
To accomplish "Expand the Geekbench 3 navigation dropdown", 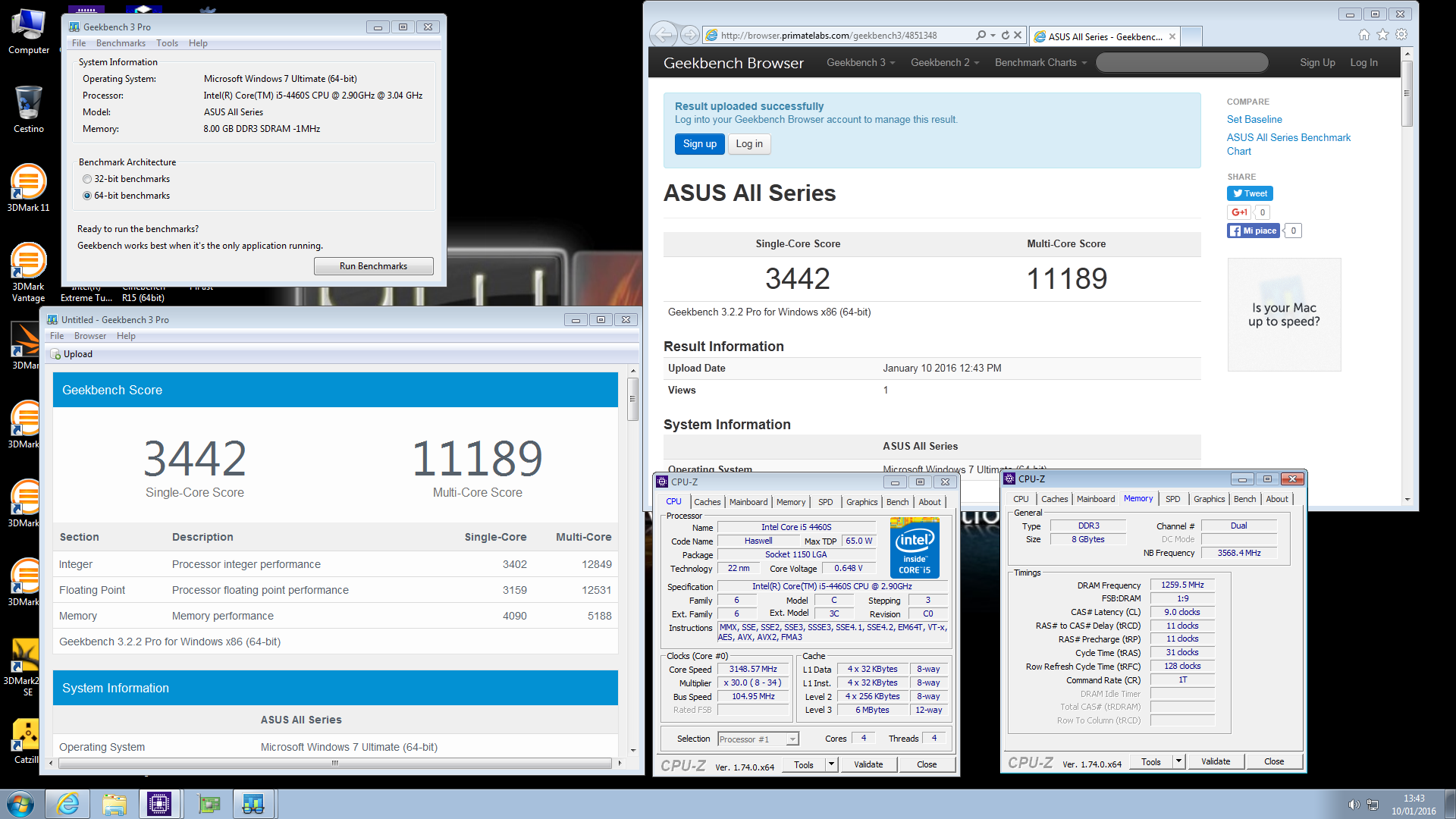I will 861,62.
